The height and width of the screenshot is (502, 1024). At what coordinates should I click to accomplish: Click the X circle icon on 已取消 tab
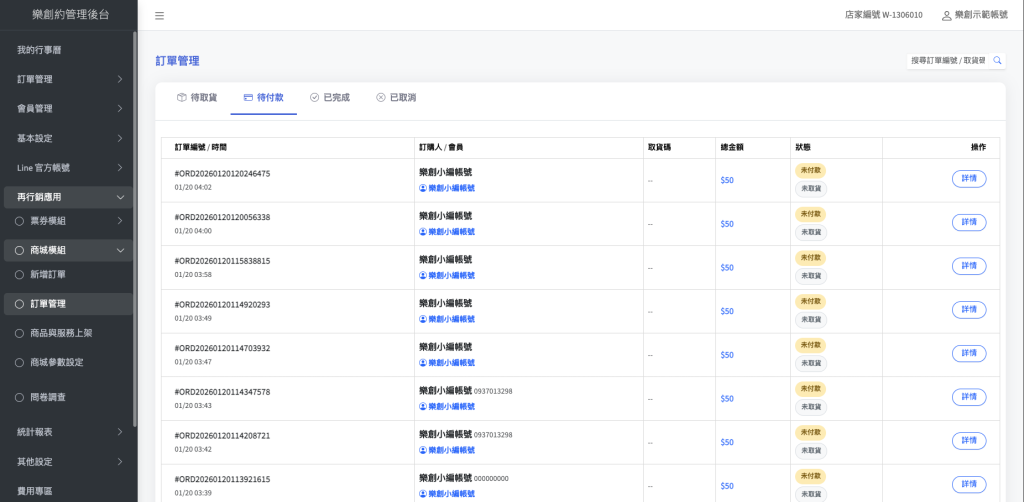pos(380,98)
